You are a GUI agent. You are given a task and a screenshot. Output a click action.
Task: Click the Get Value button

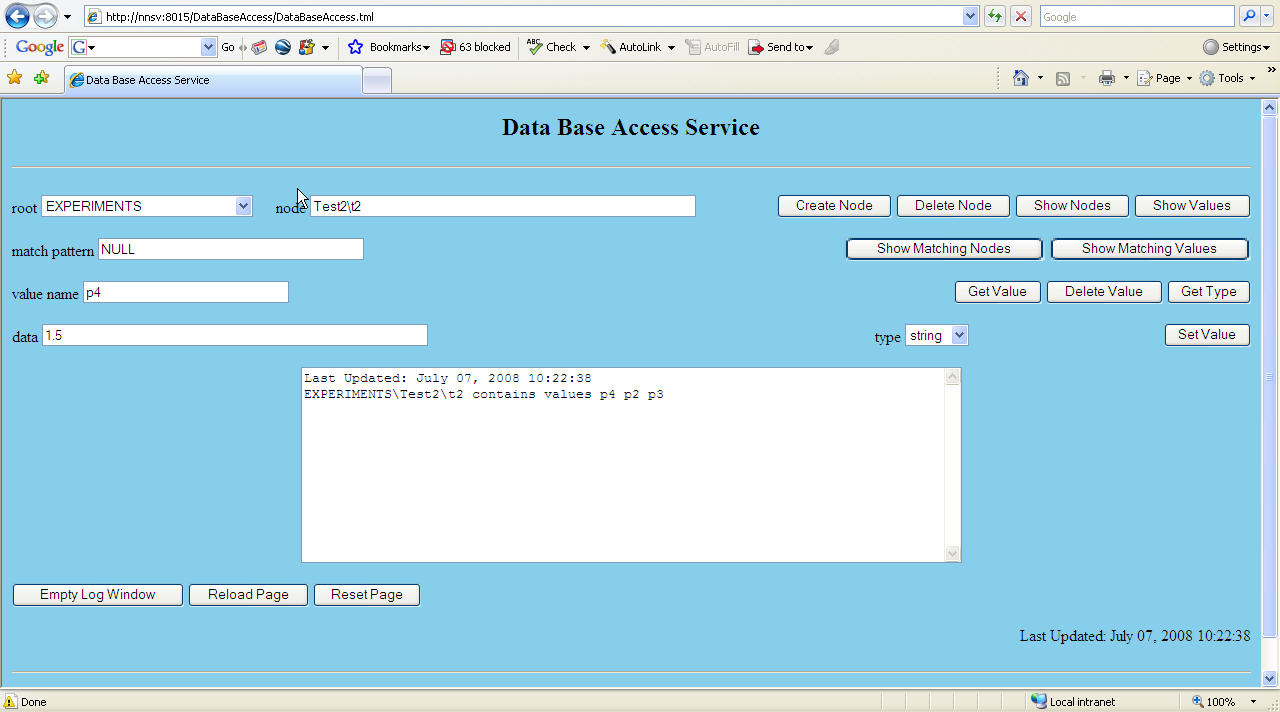[997, 292]
